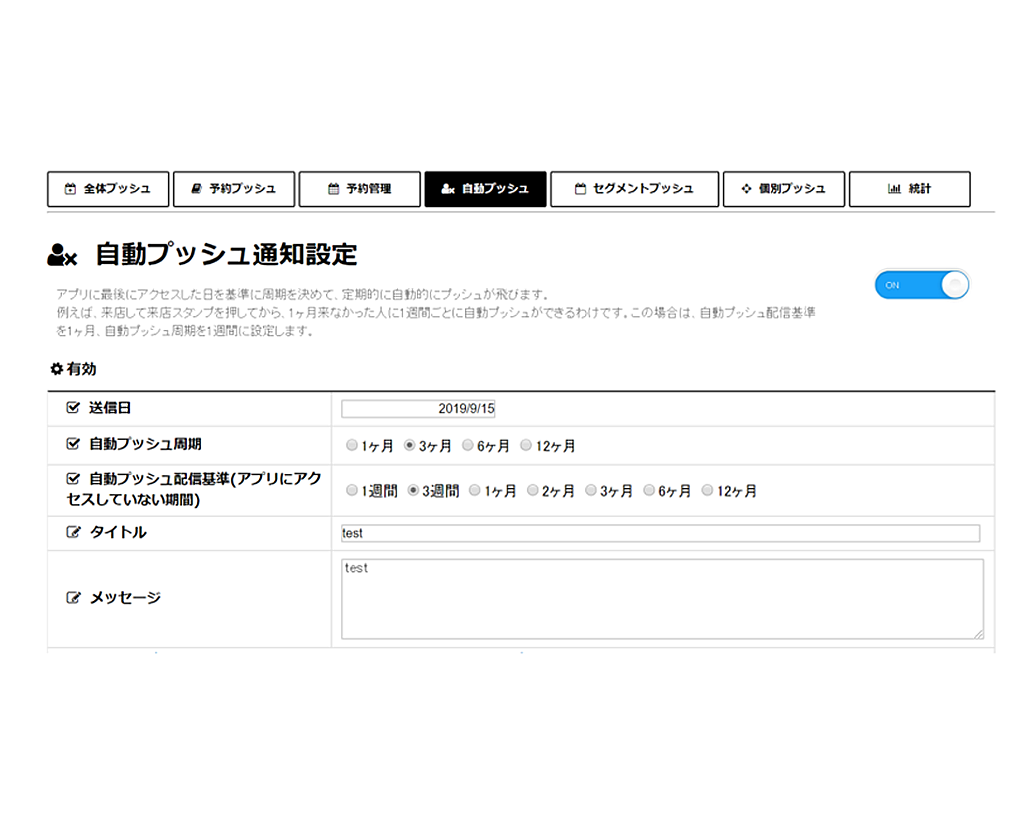The image size is (1029, 819).
Task: Click the edit icon beside メッセージ
Action: [72, 597]
